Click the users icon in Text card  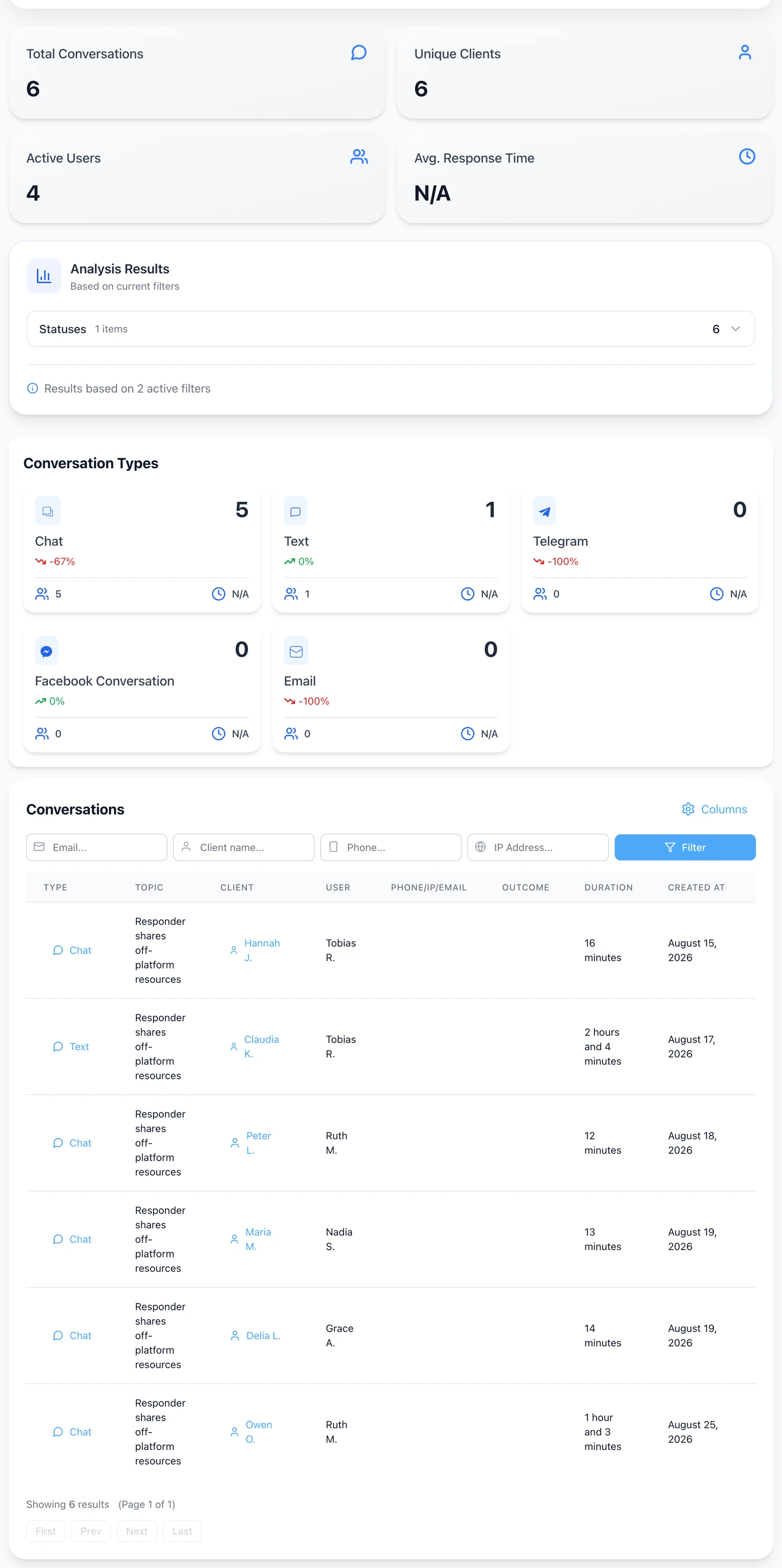tap(291, 594)
